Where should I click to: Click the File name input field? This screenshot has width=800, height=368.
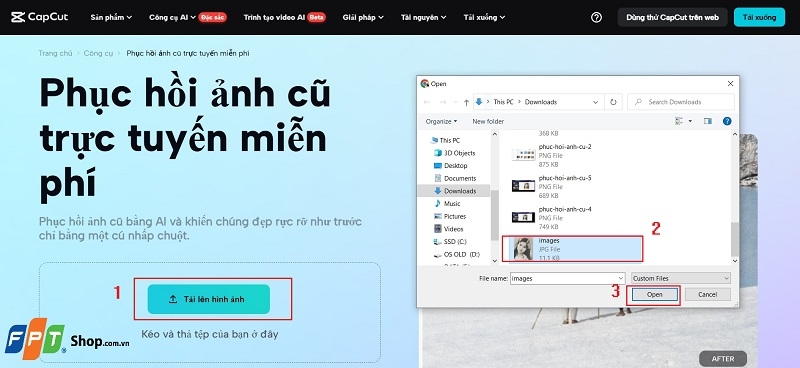point(568,278)
